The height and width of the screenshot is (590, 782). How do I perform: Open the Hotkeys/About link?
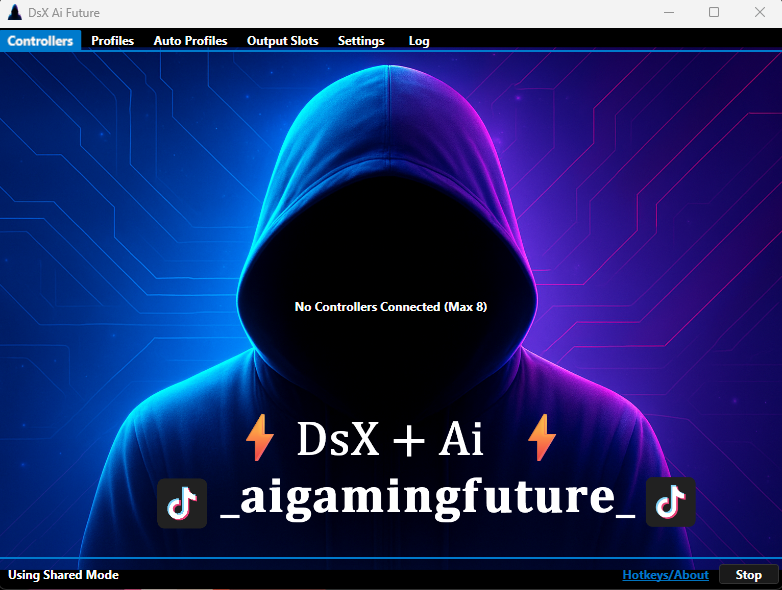(x=665, y=575)
